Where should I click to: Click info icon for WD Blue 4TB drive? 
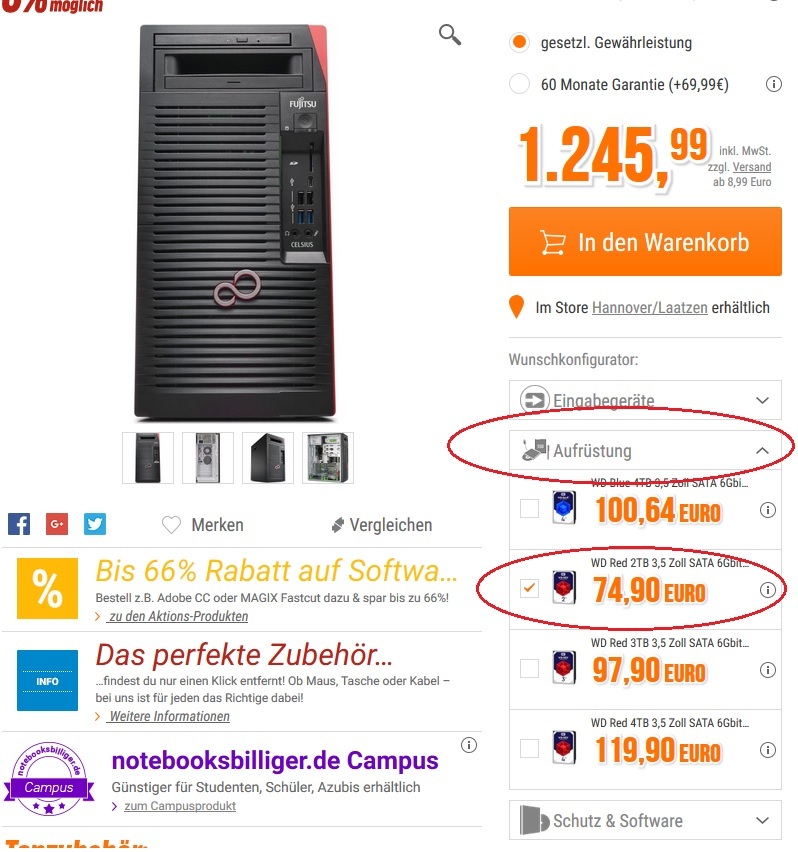tap(768, 510)
